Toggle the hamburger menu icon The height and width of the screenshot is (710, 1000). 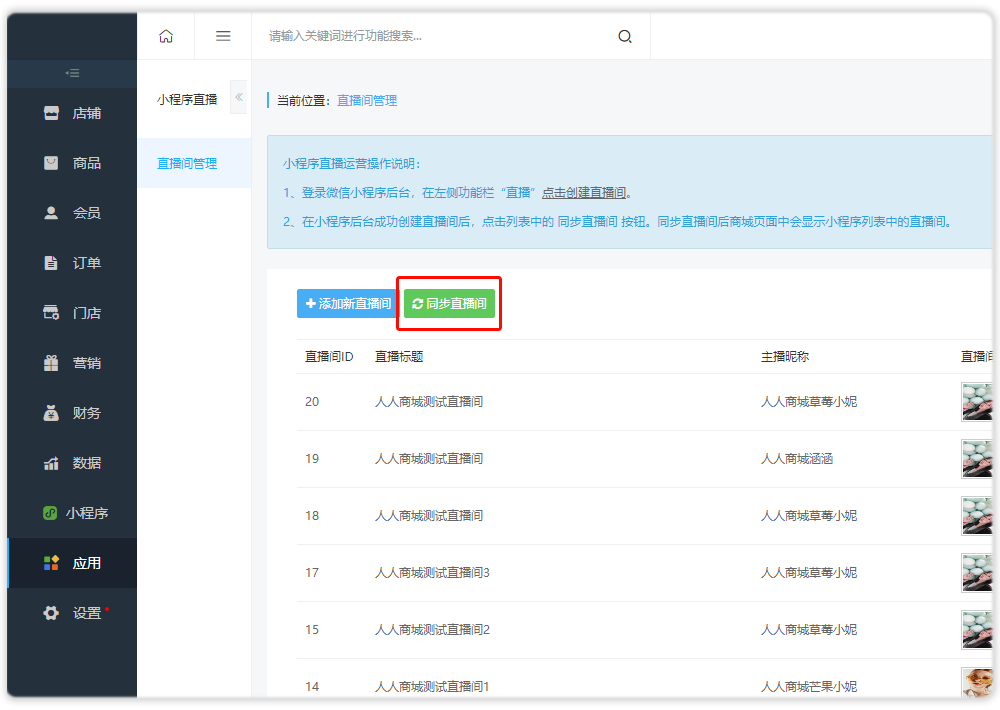click(x=223, y=36)
